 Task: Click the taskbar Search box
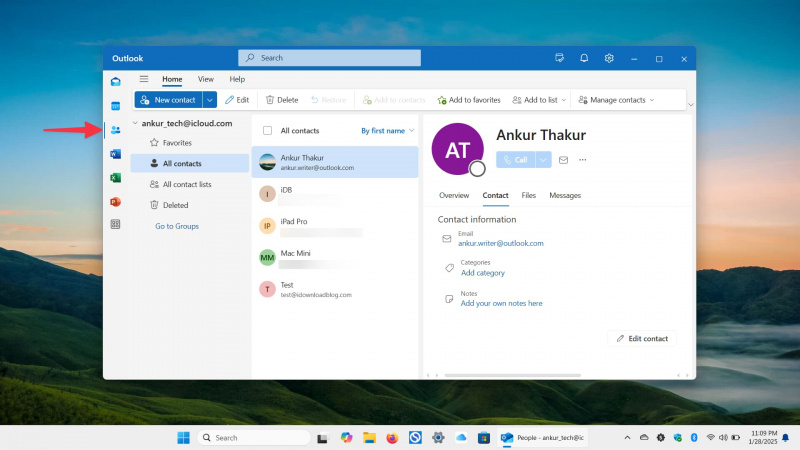pos(254,438)
